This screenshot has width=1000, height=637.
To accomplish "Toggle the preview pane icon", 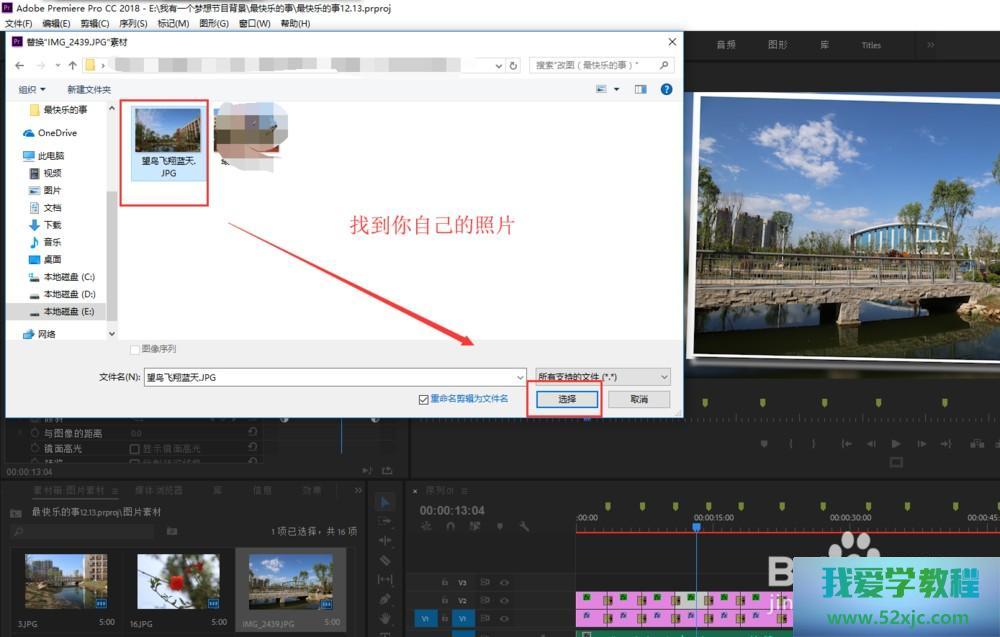I will [640, 89].
